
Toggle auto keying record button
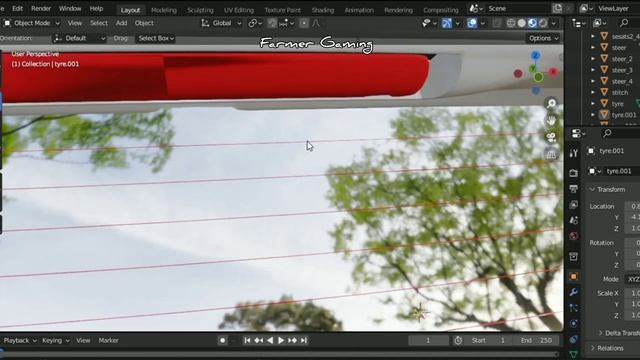tap(222, 340)
